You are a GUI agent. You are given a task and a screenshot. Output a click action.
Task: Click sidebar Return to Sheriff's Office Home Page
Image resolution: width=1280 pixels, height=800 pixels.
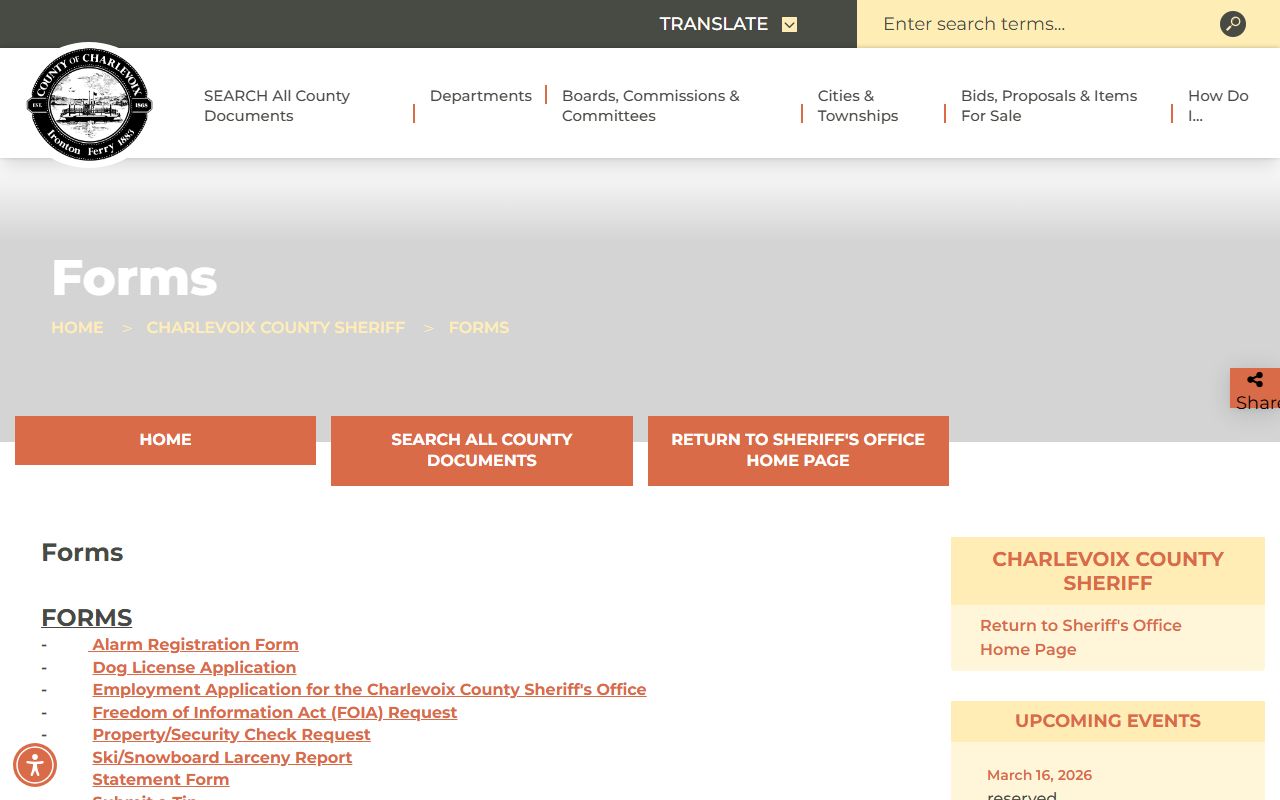coord(1080,637)
